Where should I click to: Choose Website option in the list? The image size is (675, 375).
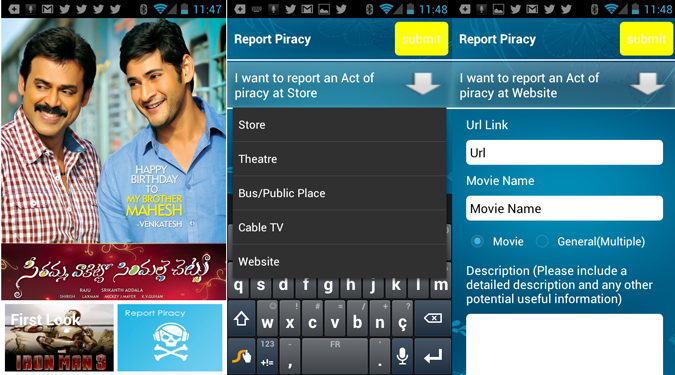[339, 261]
